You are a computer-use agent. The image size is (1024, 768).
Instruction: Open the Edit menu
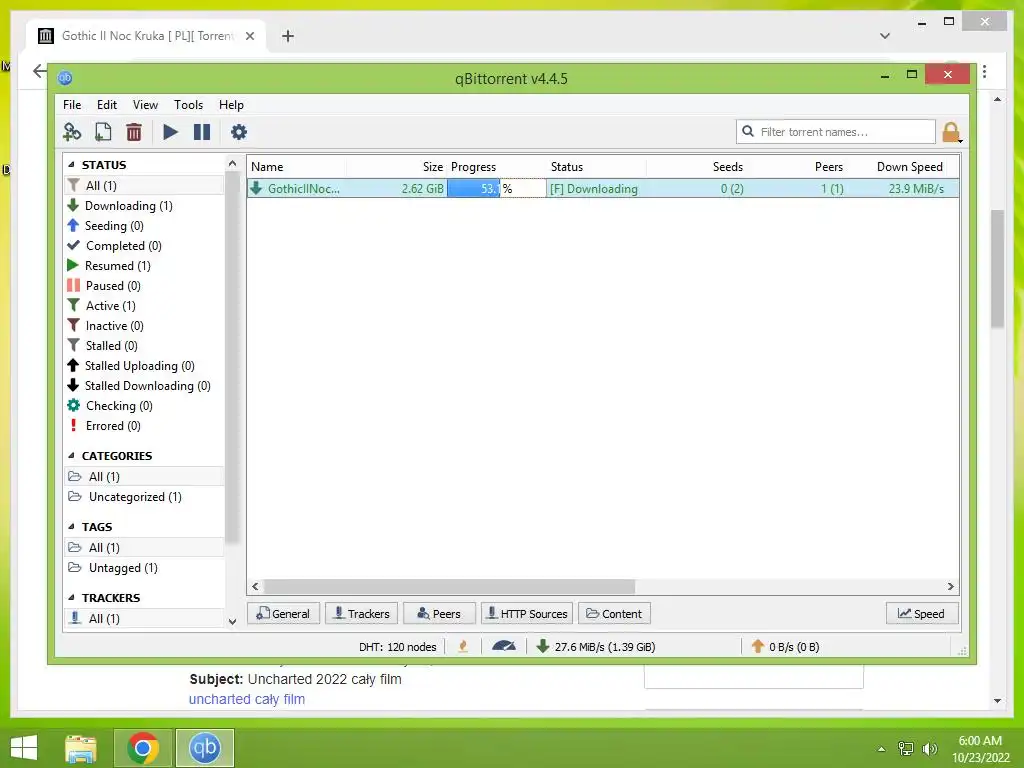(x=106, y=105)
